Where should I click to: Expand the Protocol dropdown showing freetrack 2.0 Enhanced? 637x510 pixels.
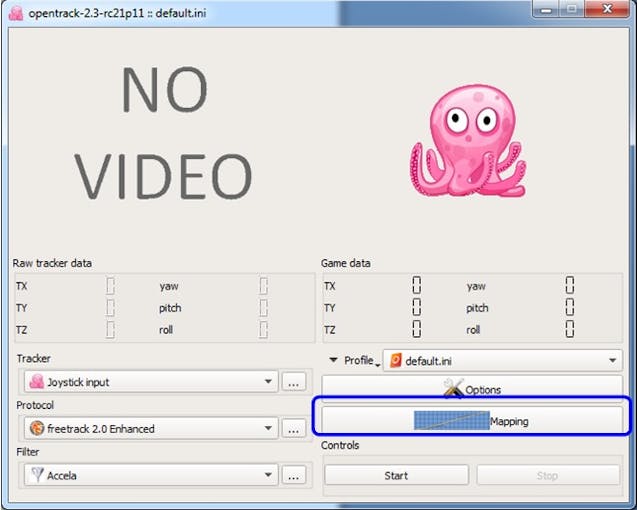[x=151, y=428]
